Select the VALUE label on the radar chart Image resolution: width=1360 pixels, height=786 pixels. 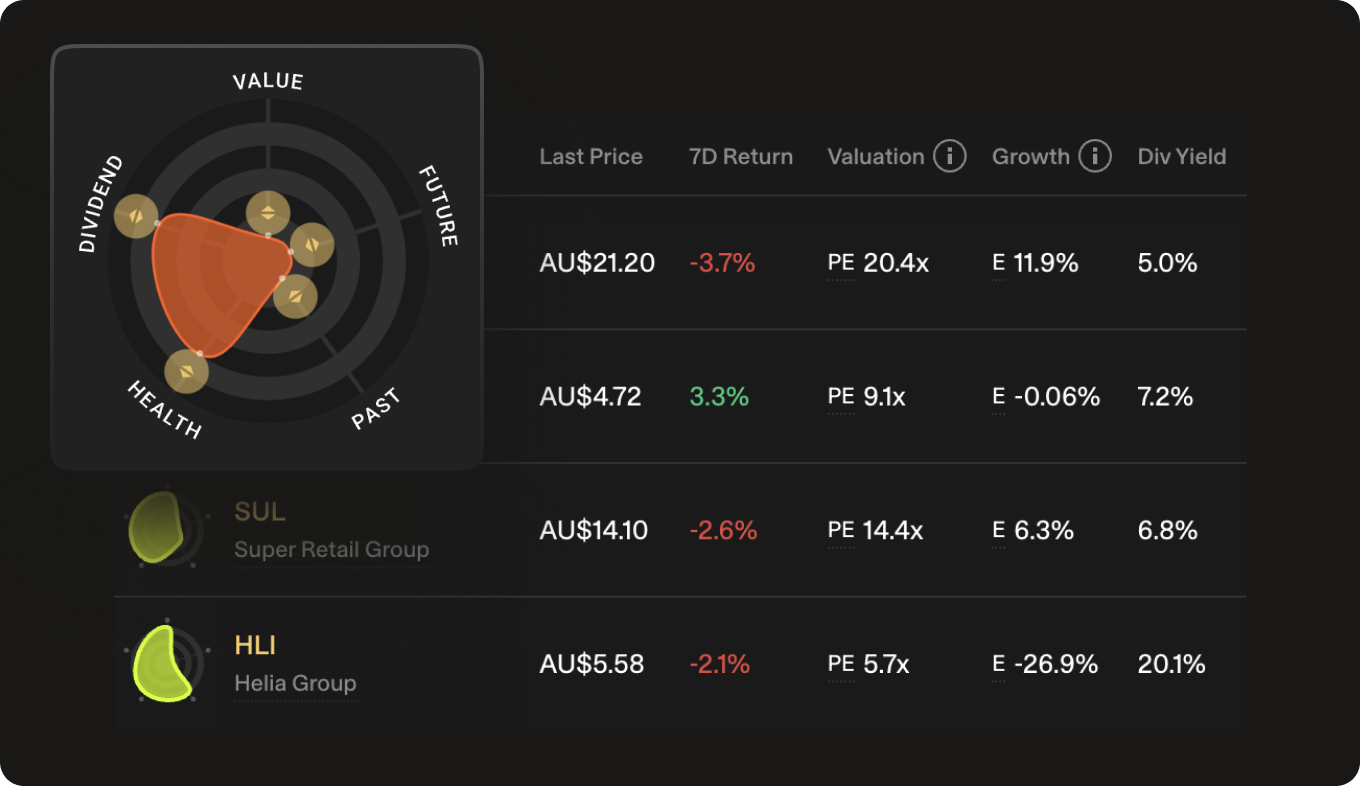[268, 82]
